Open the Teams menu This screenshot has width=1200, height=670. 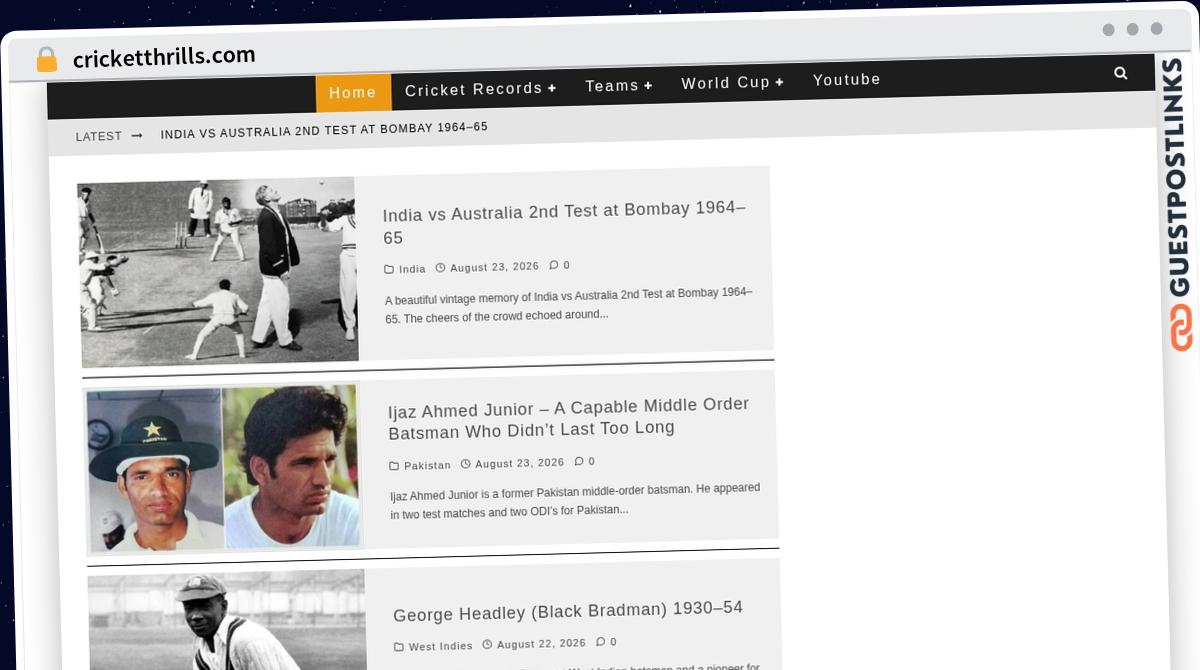(x=612, y=86)
